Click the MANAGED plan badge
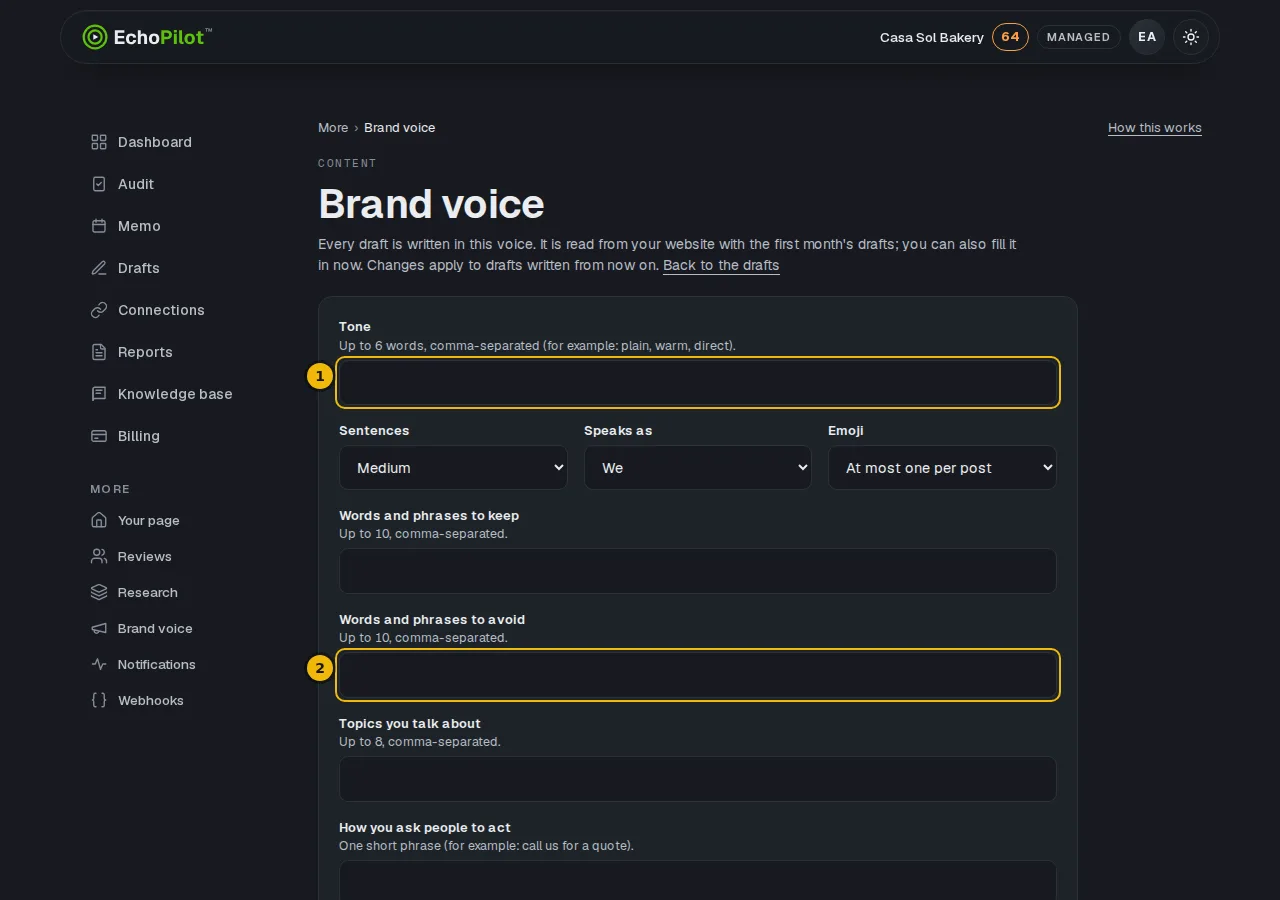 tap(1078, 37)
